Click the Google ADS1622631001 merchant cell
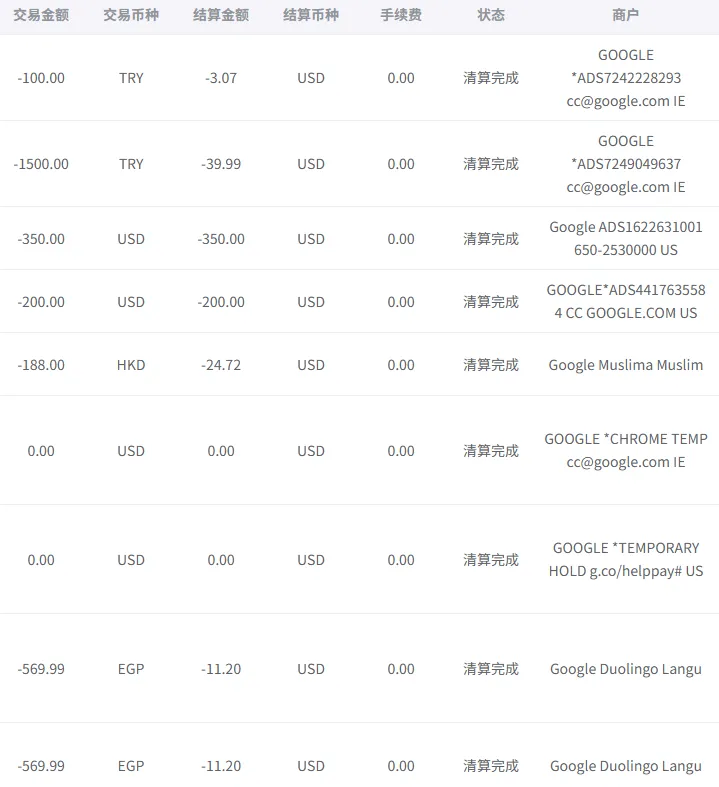This screenshot has width=719, height=787. coord(625,238)
